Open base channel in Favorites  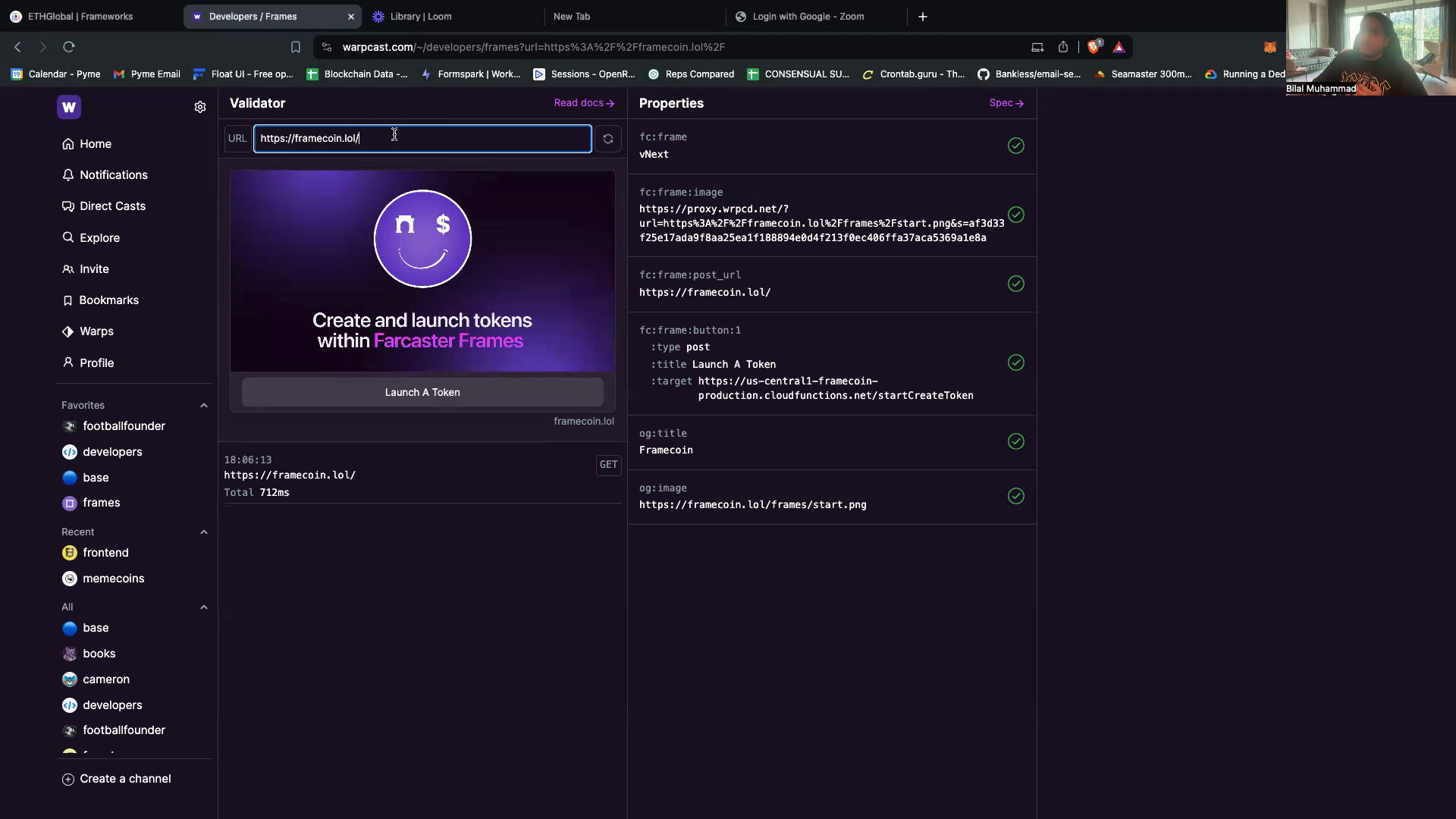coord(86,478)
